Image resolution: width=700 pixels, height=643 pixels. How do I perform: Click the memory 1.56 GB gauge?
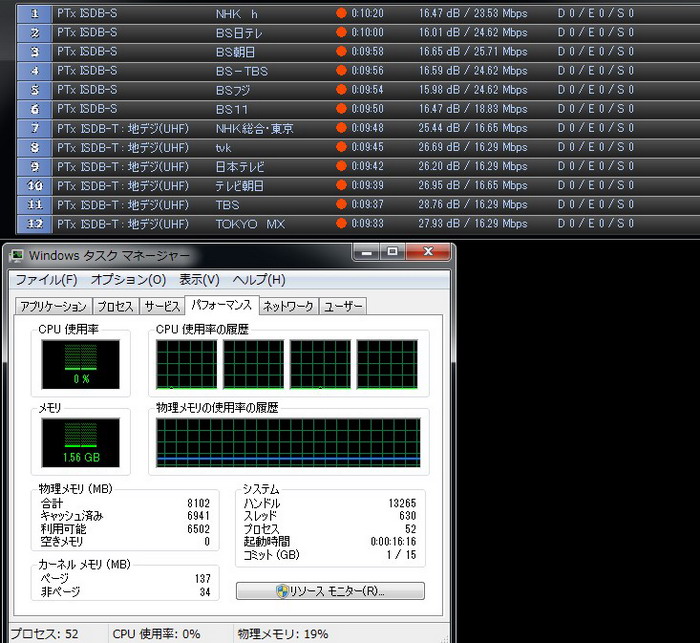[x=81, y=443]
